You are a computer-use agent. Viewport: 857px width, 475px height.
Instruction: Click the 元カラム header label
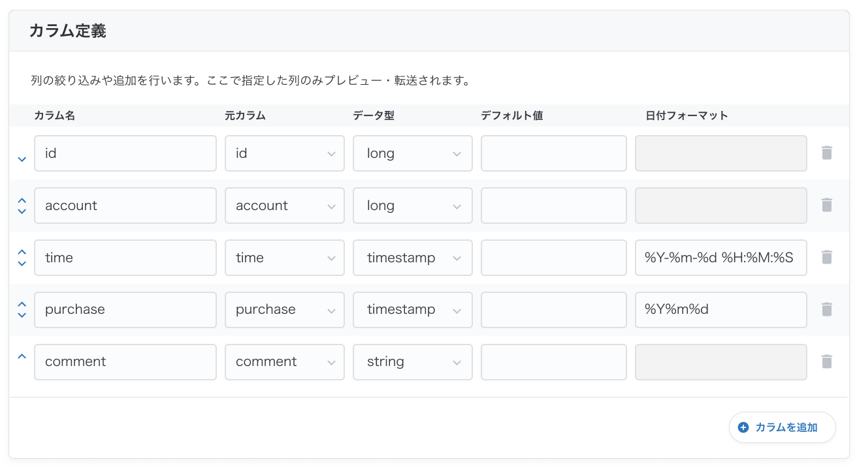point(245,115)
